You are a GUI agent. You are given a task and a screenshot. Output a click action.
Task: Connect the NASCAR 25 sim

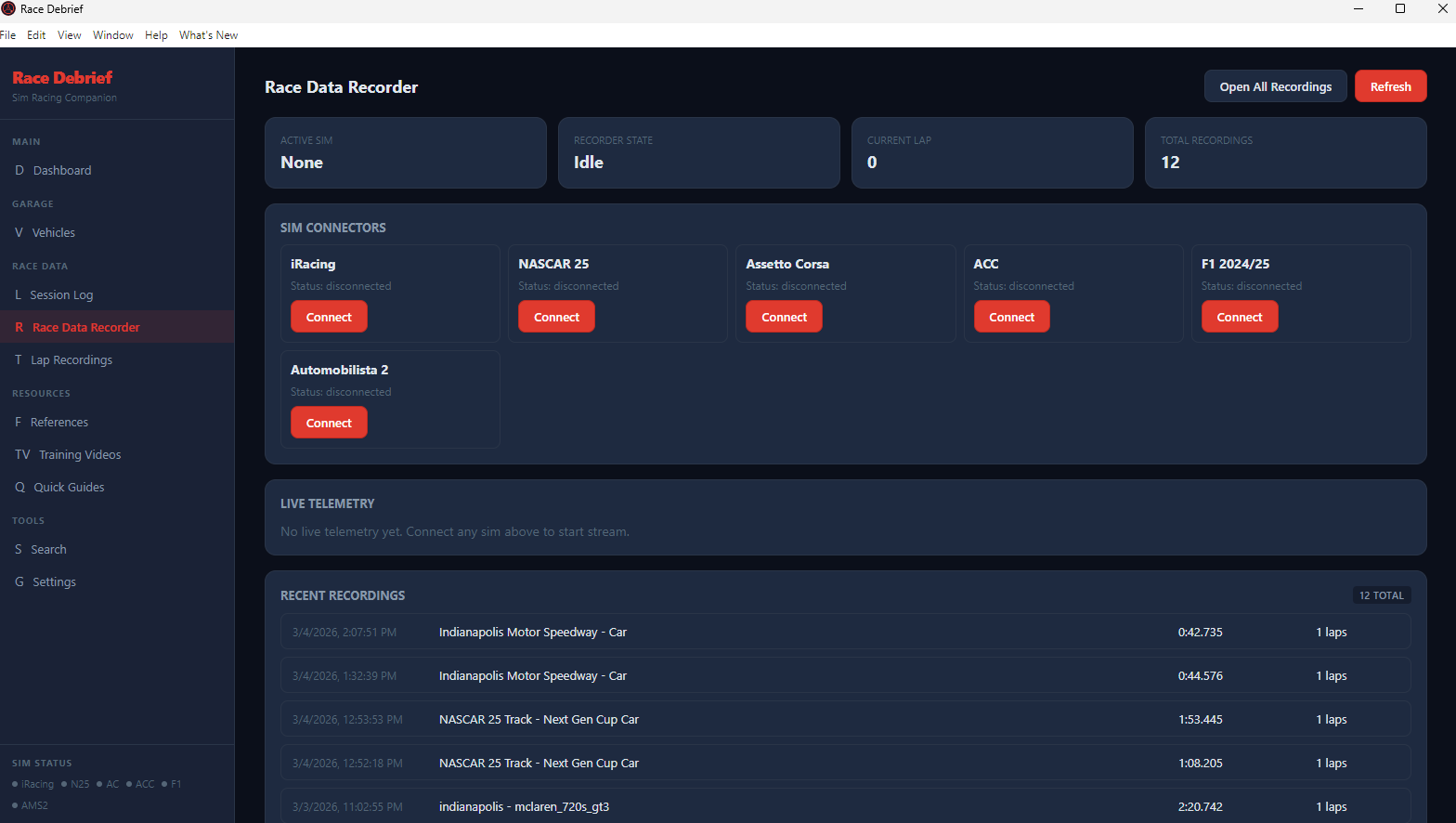tap(556, 317)
